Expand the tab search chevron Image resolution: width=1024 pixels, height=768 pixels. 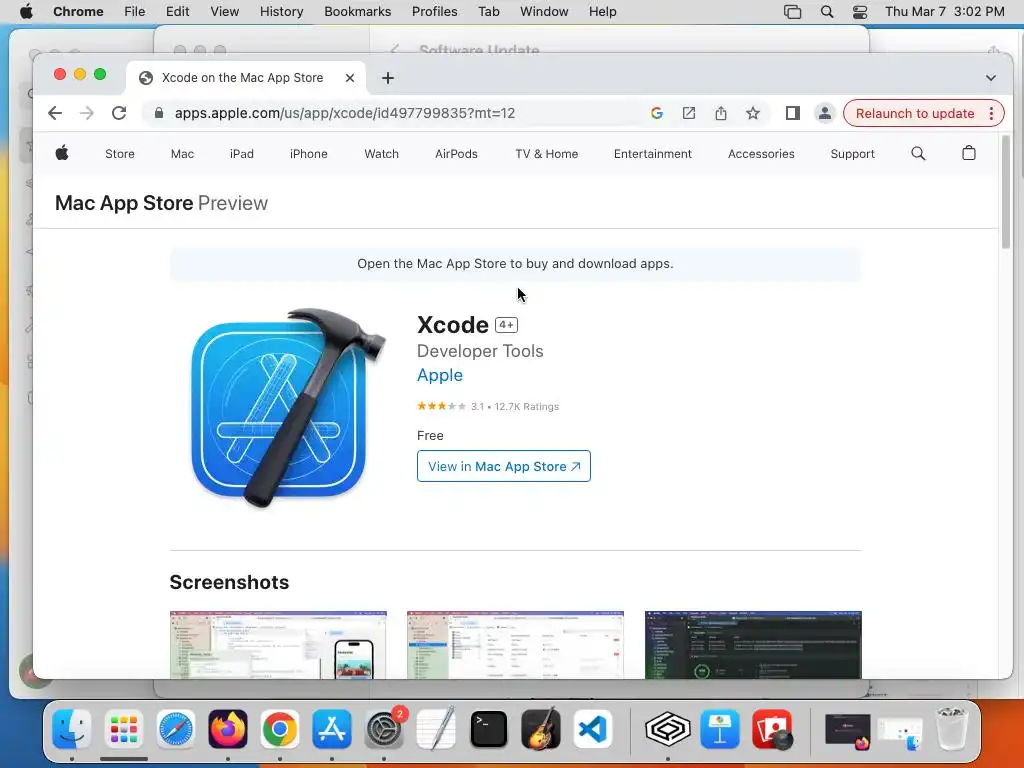[x=991, y=78]
